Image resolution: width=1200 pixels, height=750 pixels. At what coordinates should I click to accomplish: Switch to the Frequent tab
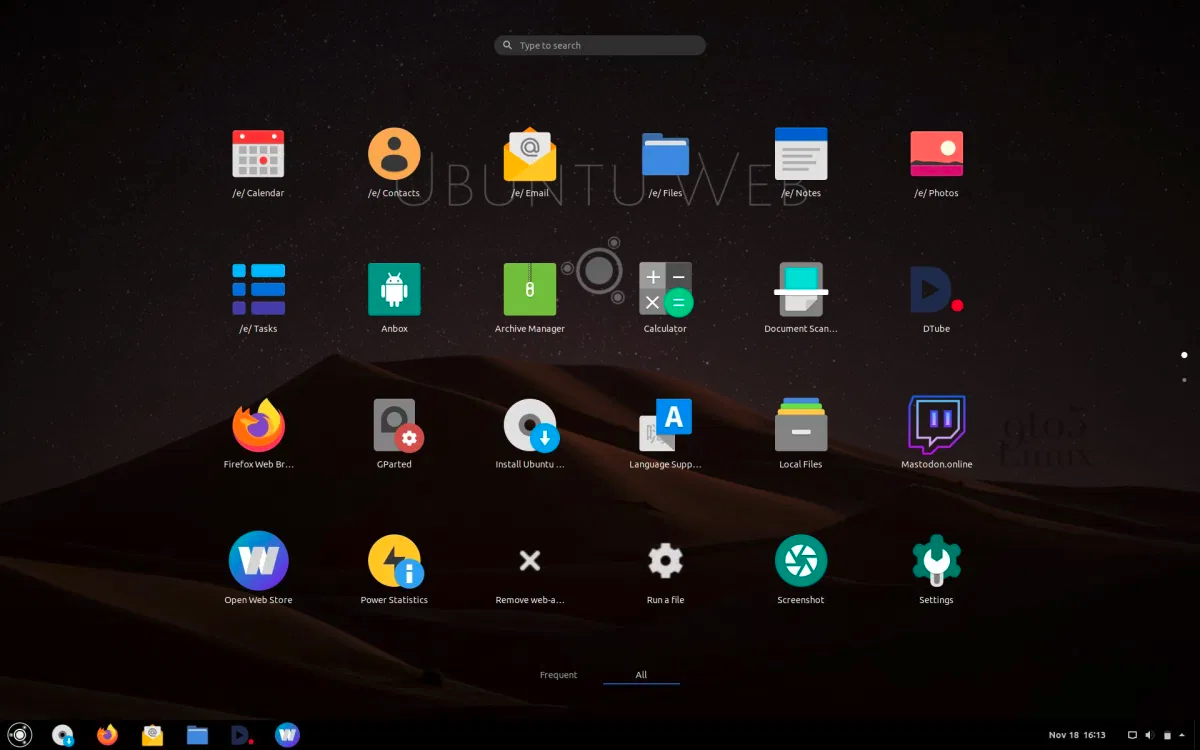[x=558, y=675]
